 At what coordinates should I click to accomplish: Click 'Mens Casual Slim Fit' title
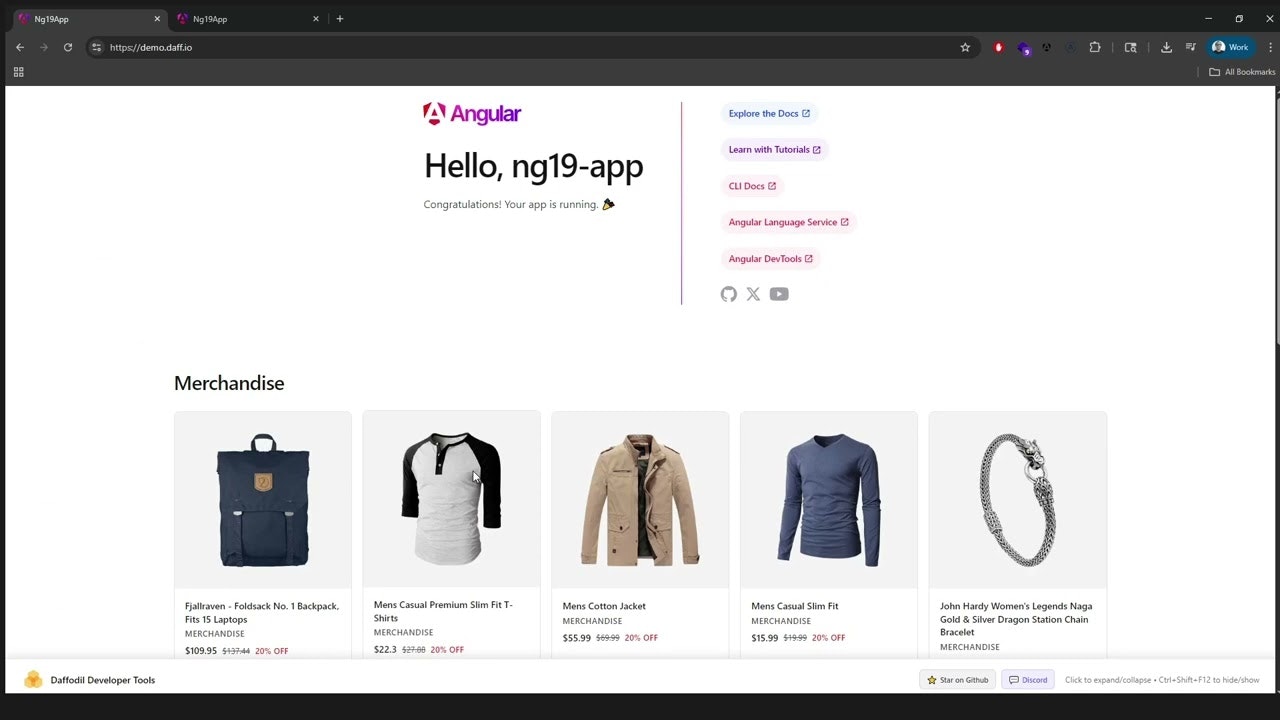click(x=795, y=606)
